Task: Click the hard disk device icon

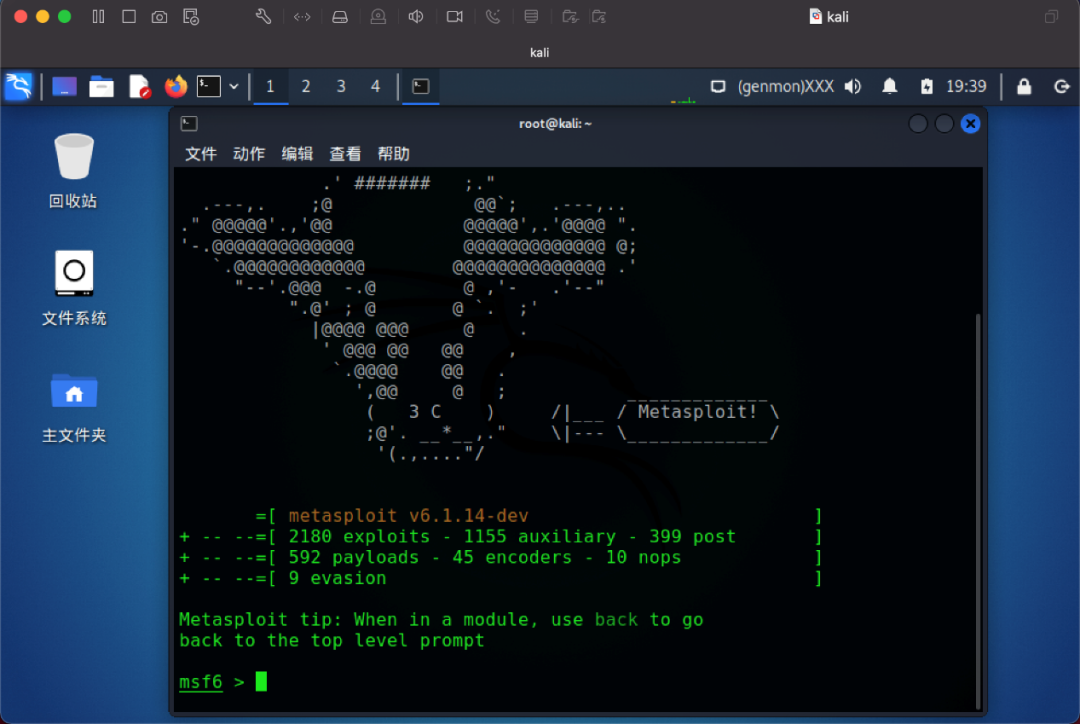Action: point(340,17)
